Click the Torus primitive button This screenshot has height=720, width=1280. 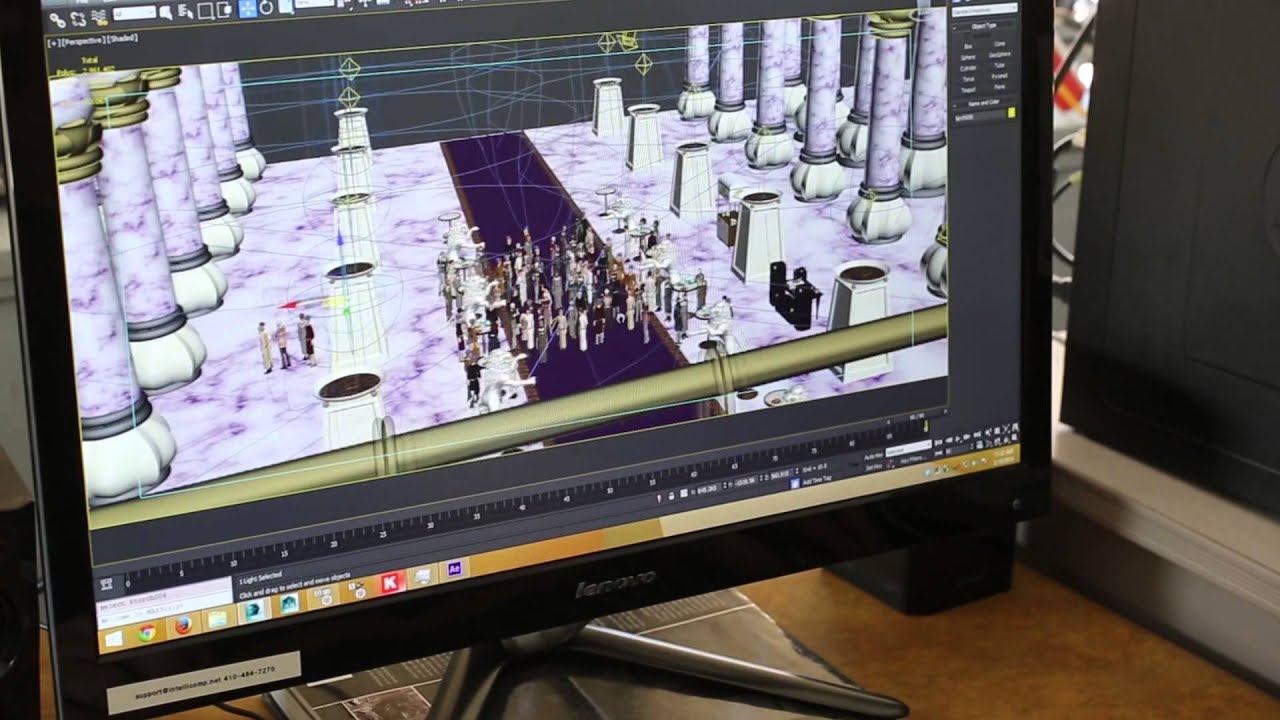click(x=968, y=79)
